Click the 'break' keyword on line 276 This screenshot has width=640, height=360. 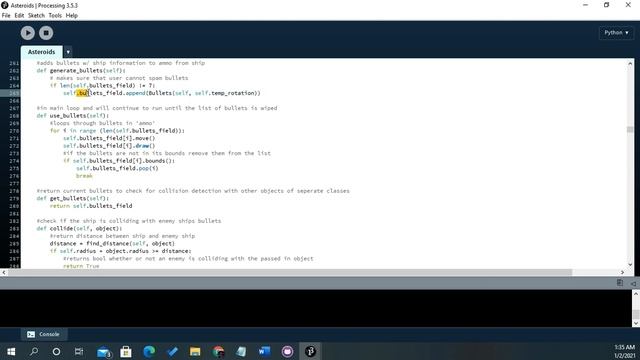point(84,176)
